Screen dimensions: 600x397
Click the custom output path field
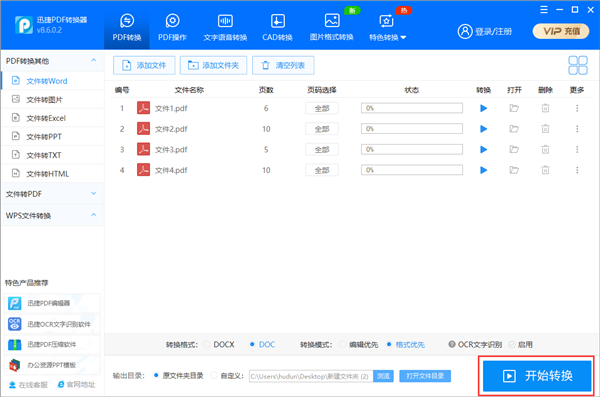[311, 376]
